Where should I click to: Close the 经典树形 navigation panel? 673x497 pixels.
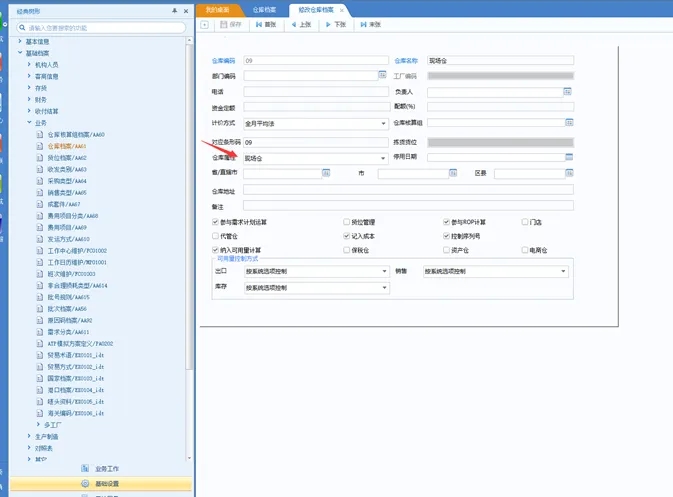coord(186,11)
